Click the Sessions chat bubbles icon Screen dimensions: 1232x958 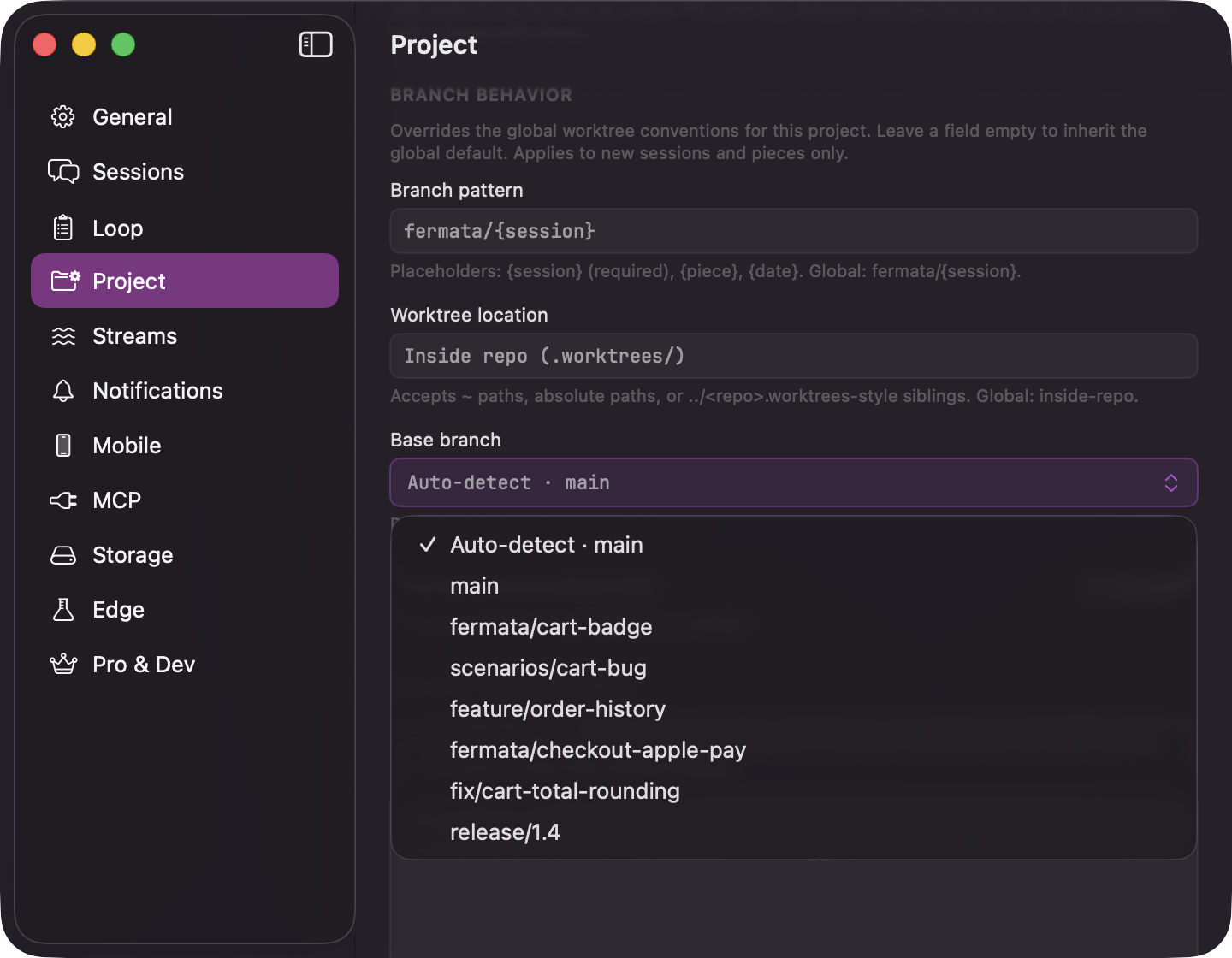tap(63, 172)
